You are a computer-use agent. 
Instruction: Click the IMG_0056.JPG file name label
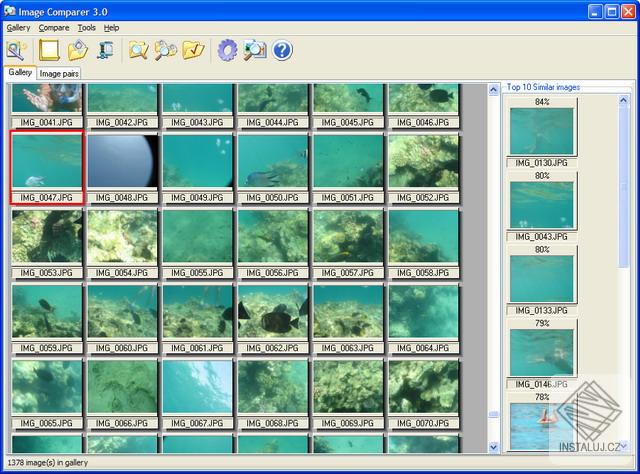pos(273,273)
